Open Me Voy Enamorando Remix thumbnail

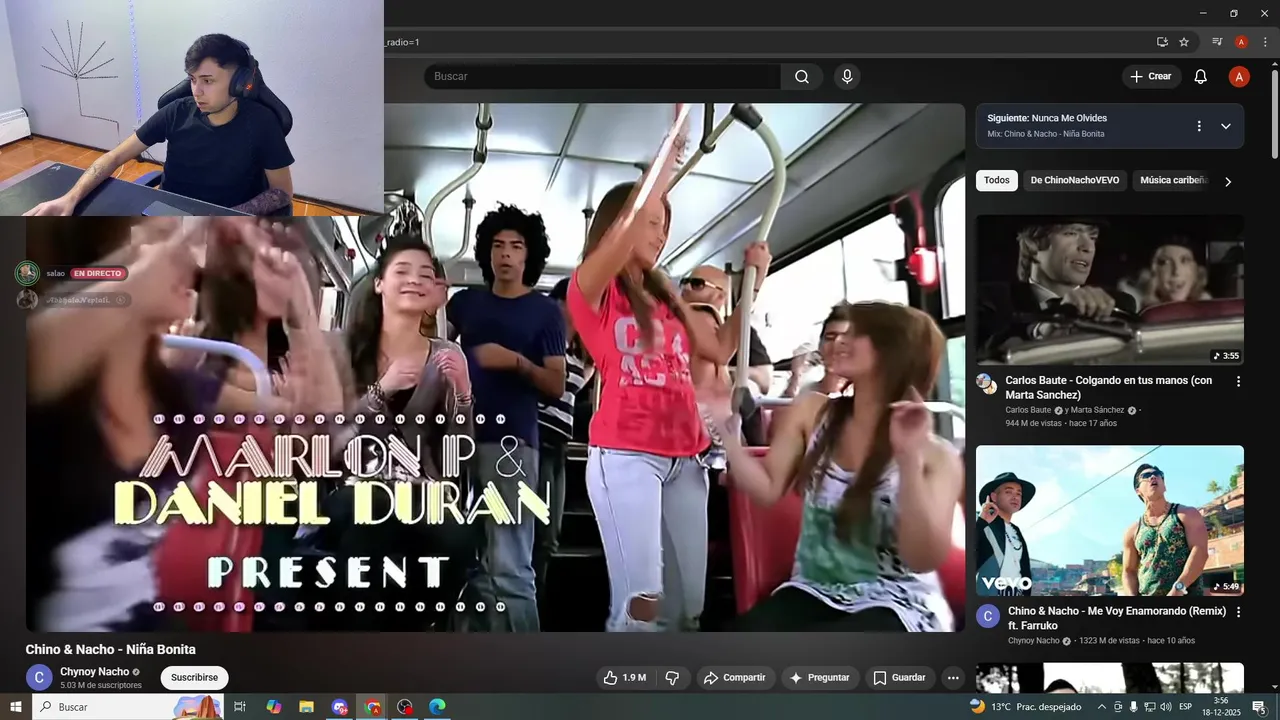(1110, 521)
